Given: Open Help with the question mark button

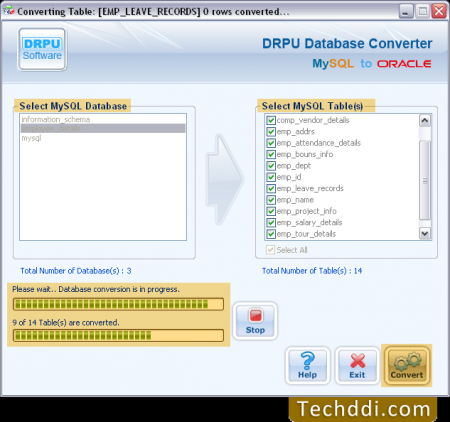Looking at the screenshot, I should (x=307, y=366).
